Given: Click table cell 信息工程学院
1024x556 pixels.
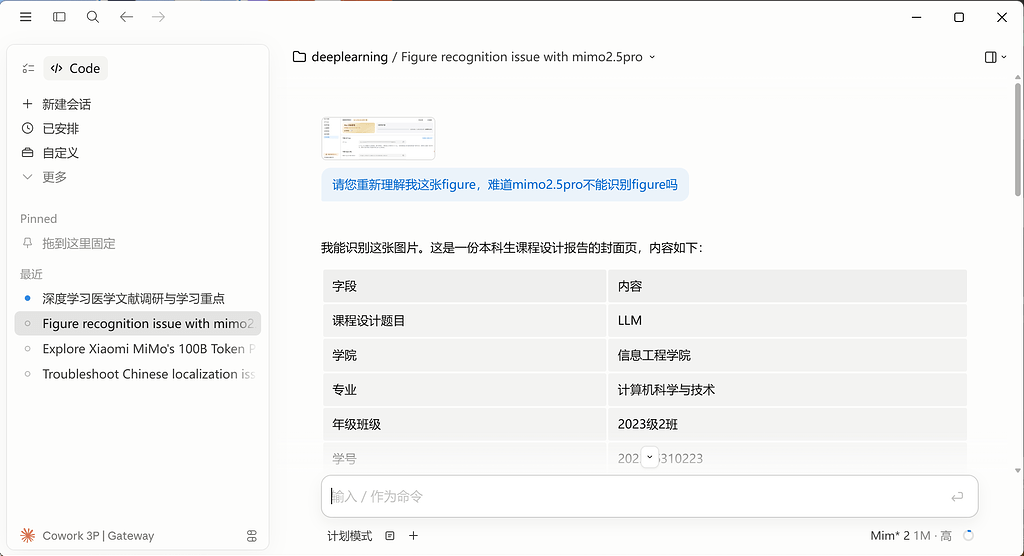Looking at the screenshot, I should (x=787, y=355).
